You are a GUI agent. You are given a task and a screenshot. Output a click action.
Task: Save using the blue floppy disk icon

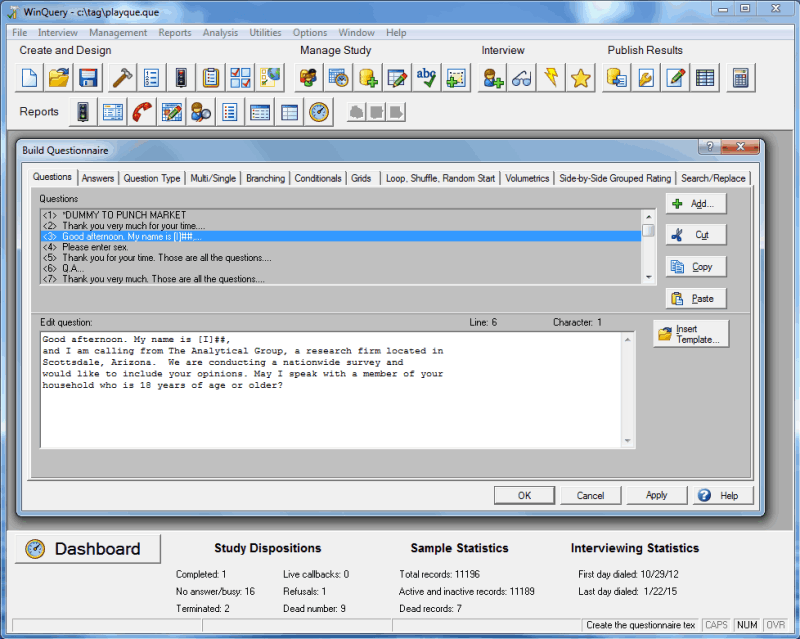pos(88,78)
